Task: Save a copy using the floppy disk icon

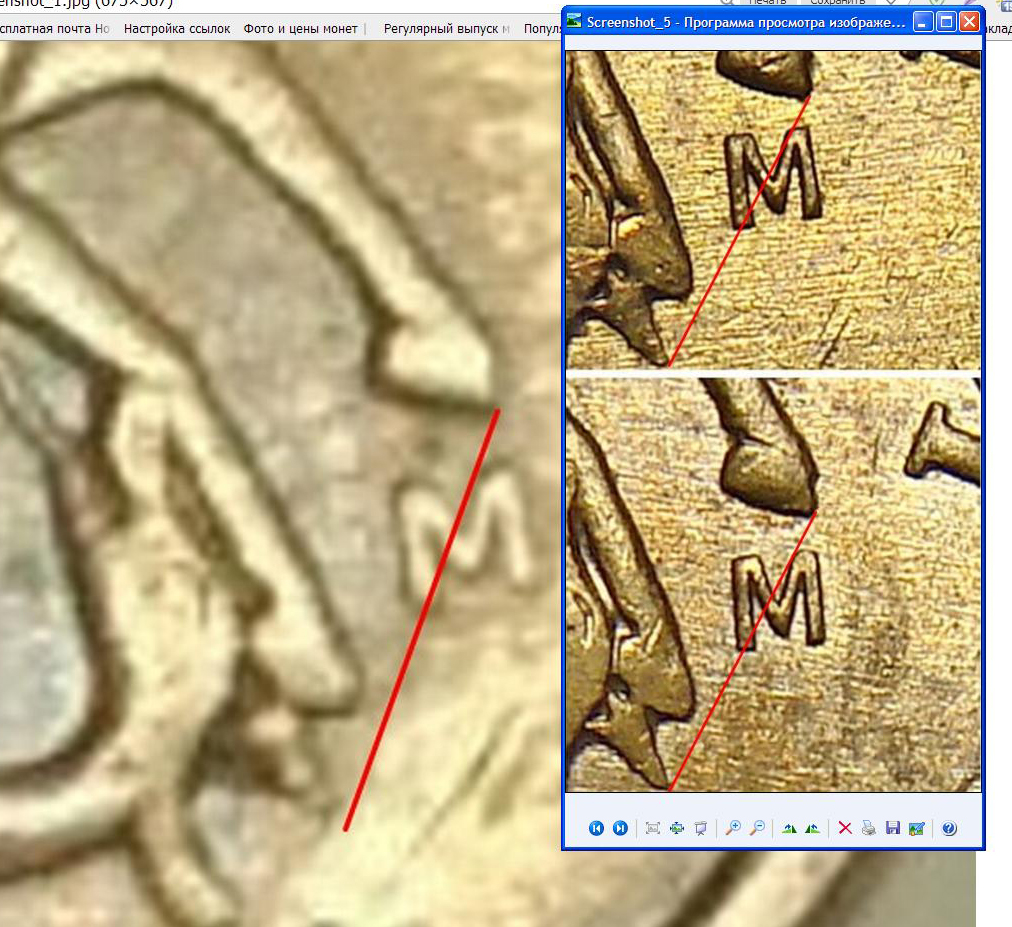Action: click(893, 828)
